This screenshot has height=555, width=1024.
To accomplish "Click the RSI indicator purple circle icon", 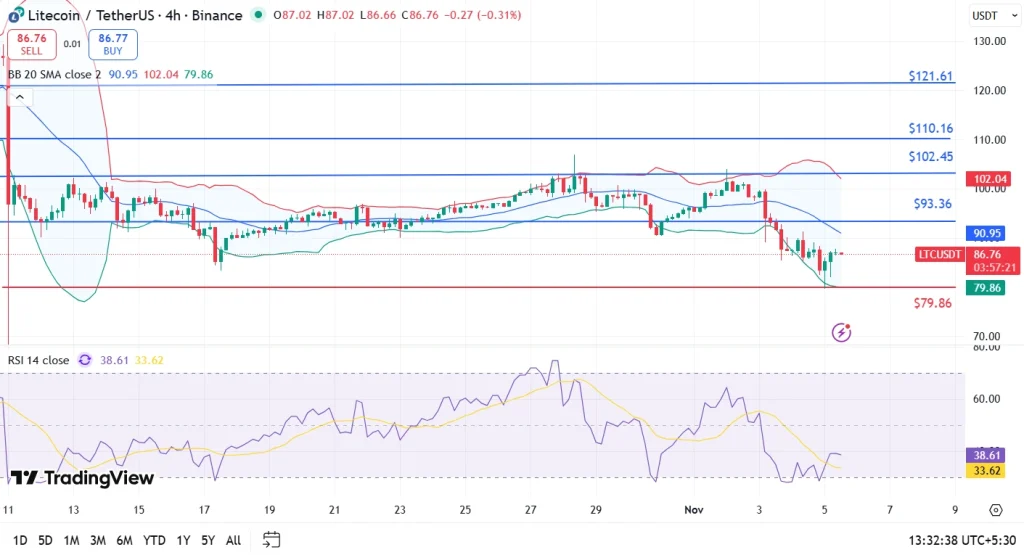I will (x=85, y=360).
